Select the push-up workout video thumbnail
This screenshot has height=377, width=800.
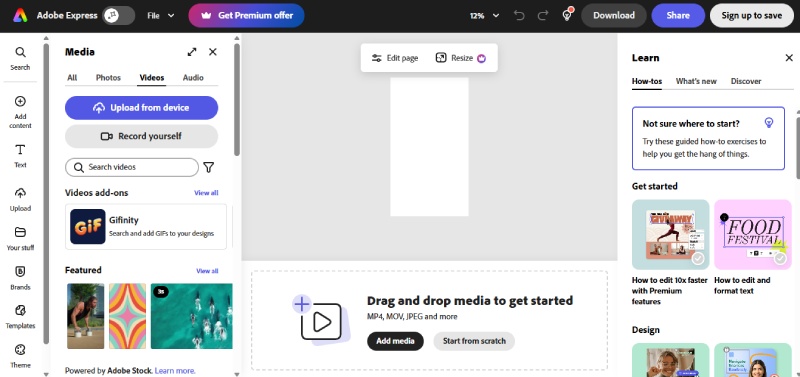click(86, 316)
